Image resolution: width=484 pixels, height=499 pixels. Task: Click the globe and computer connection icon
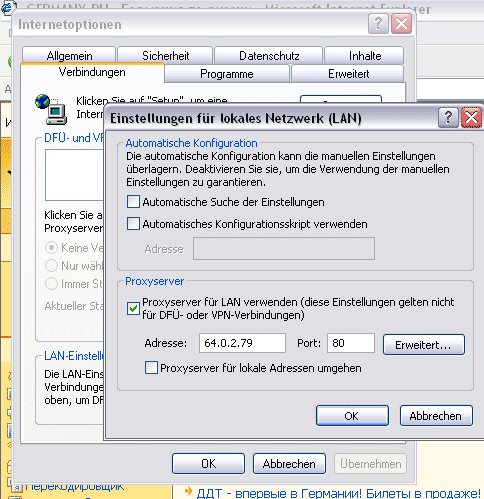tap(51, 109)
